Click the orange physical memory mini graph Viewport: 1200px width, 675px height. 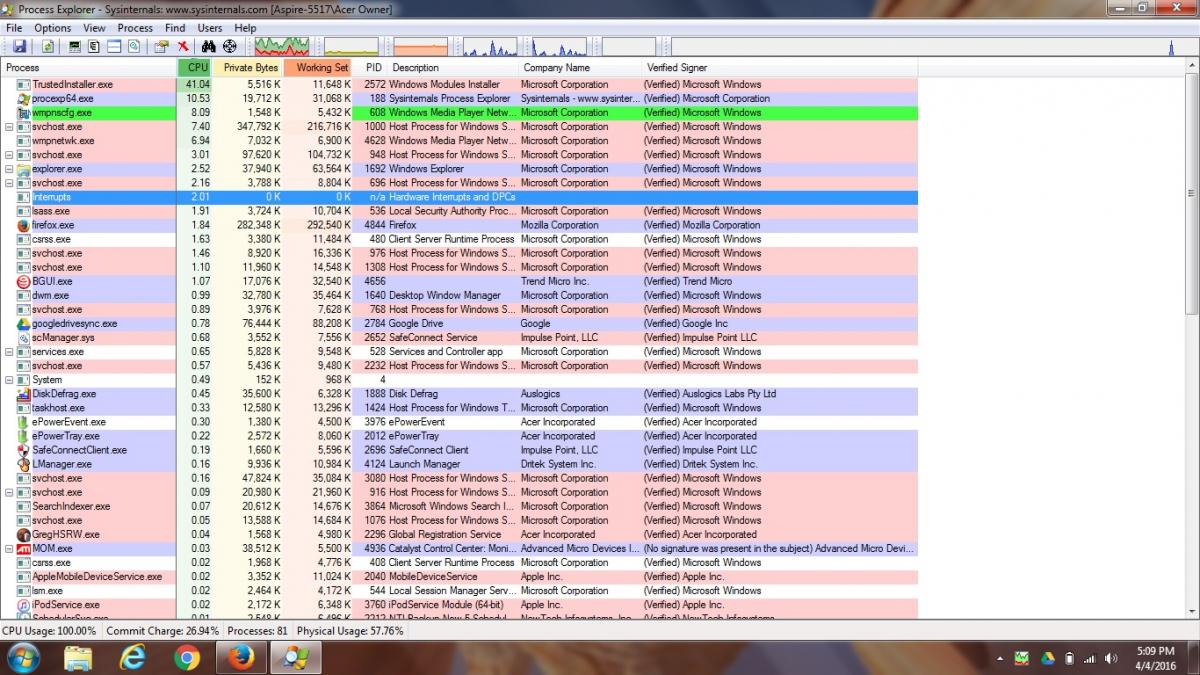coord(420,46)
